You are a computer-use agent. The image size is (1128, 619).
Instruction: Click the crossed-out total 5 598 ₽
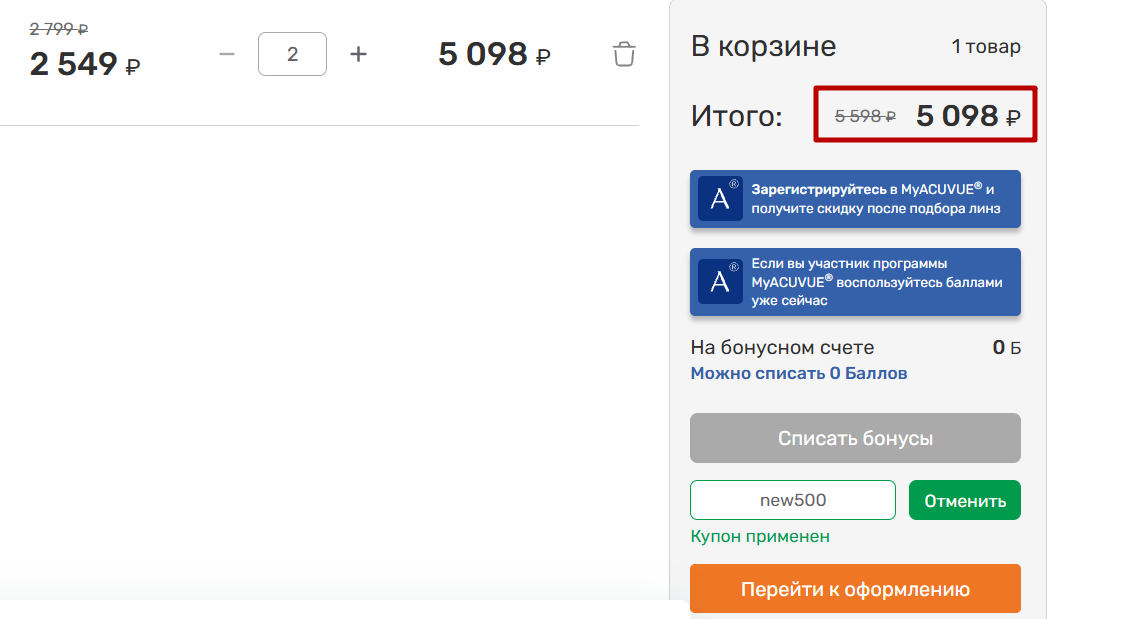[865, 116]
